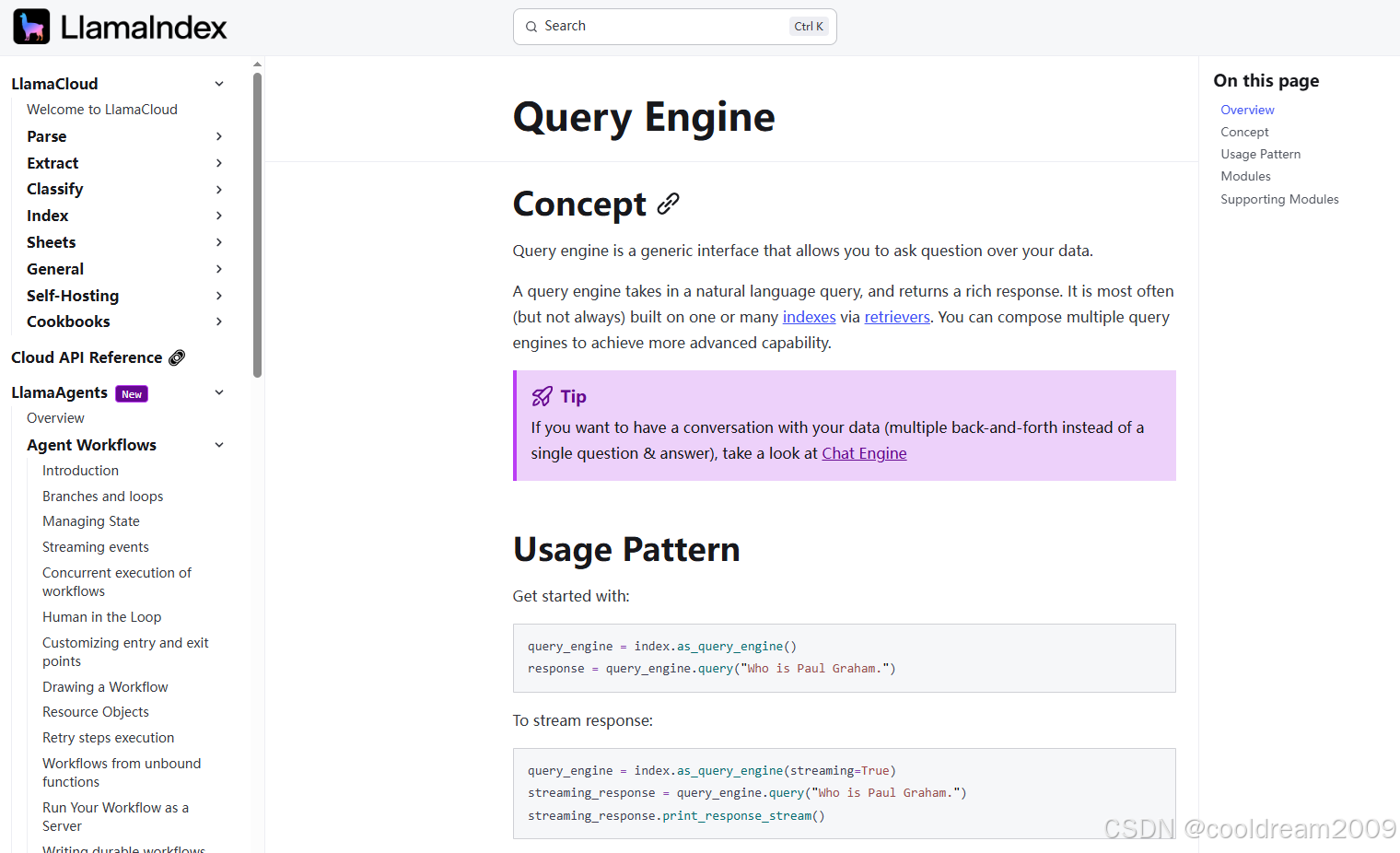
Task: Open the Search input field
Action: [x=674, y=27]
